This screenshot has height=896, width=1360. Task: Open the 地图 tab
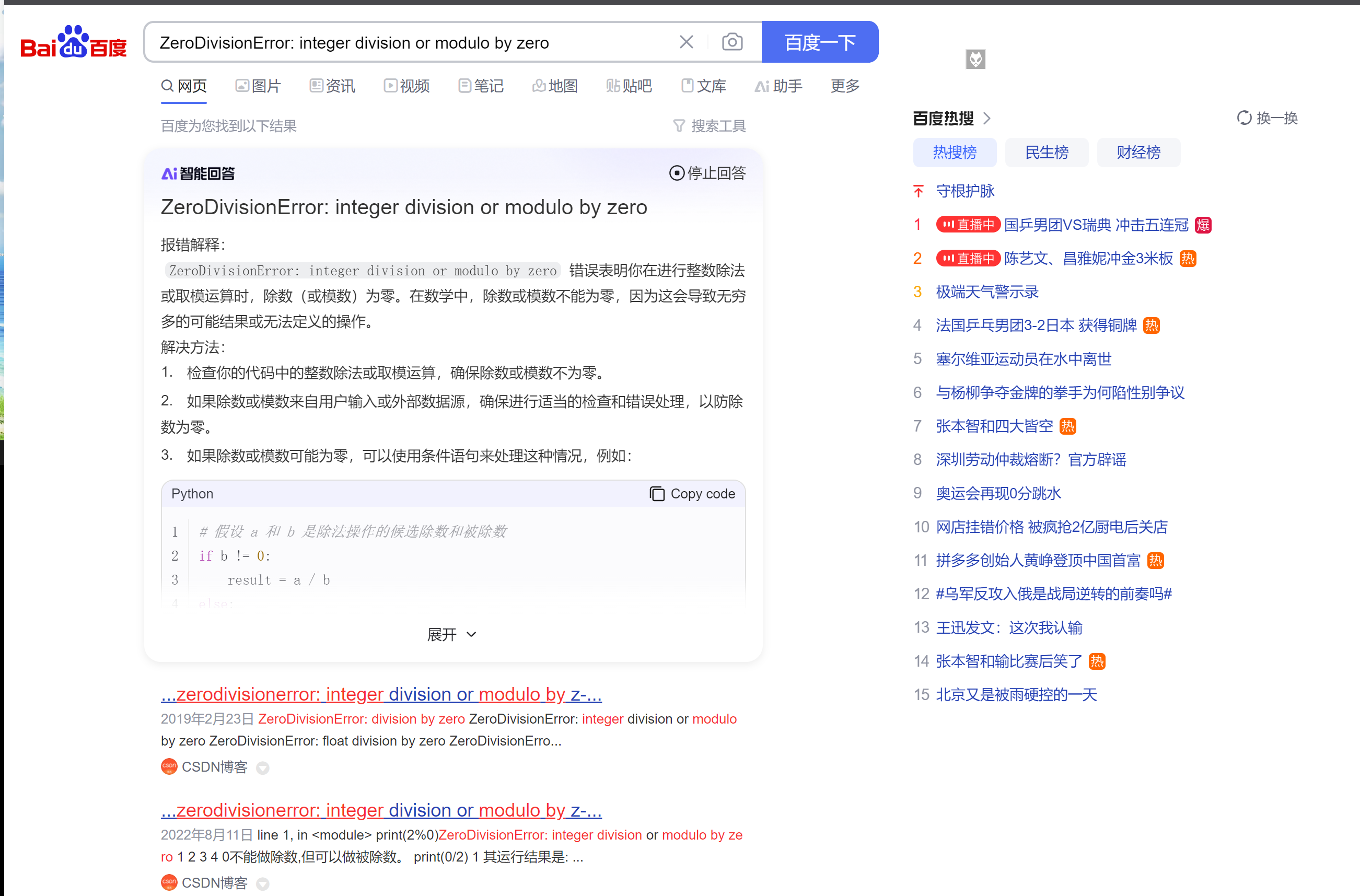[x=555, y=86]
